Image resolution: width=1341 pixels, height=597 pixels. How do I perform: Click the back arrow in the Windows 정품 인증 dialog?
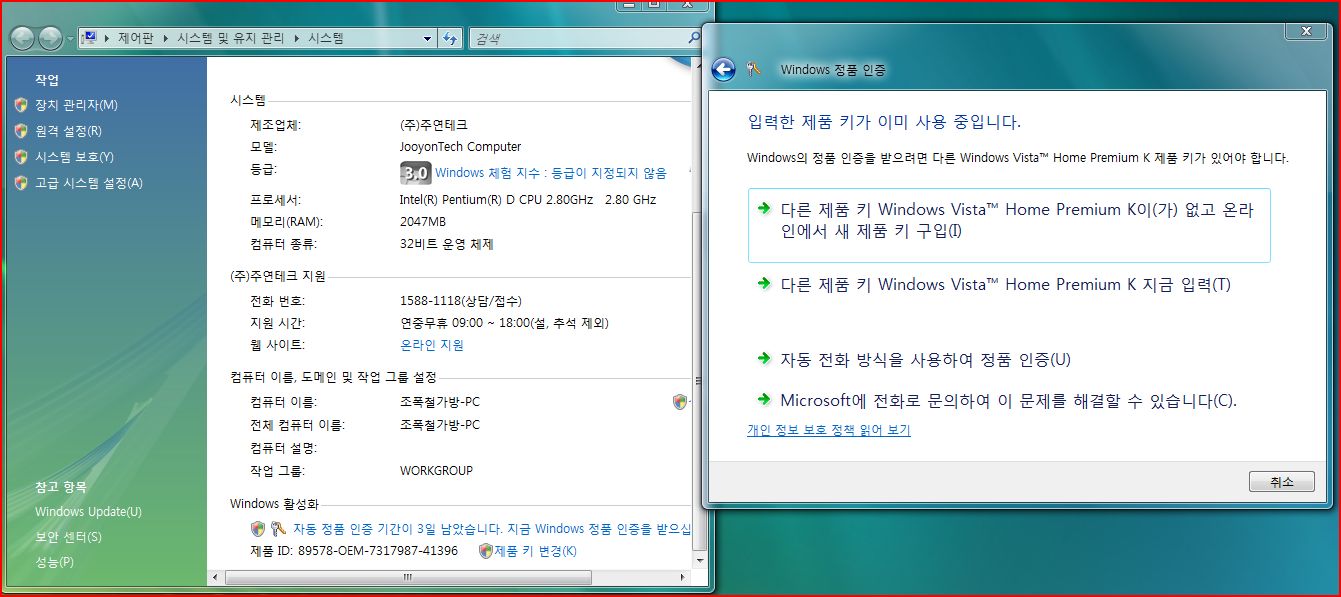click(723, 69)
